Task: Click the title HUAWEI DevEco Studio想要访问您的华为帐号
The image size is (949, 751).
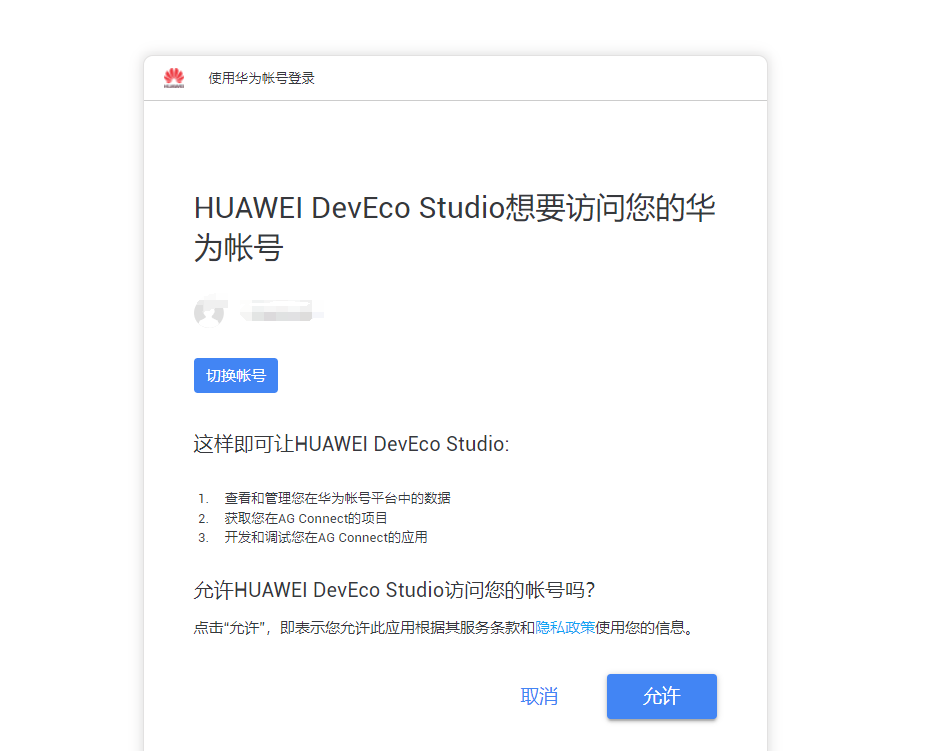Action: click(x=455, y=228)
